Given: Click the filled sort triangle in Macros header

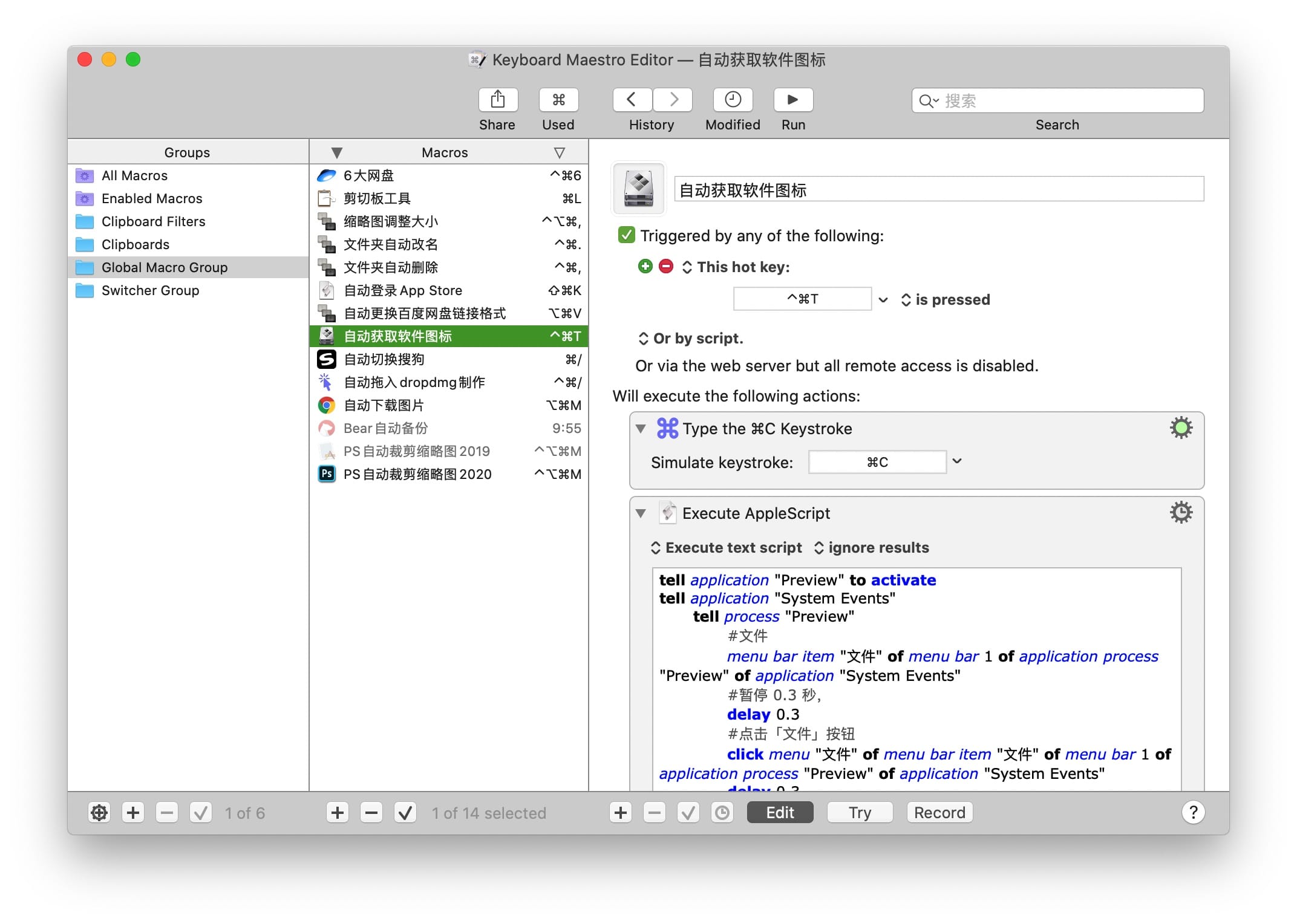Looking at the screenshot, I should pos(337,152).
